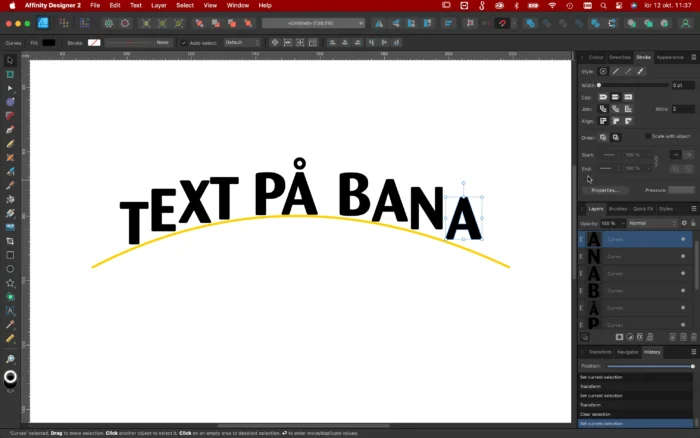
Task: Align stroke to outside icon
Action: point(628,121)
